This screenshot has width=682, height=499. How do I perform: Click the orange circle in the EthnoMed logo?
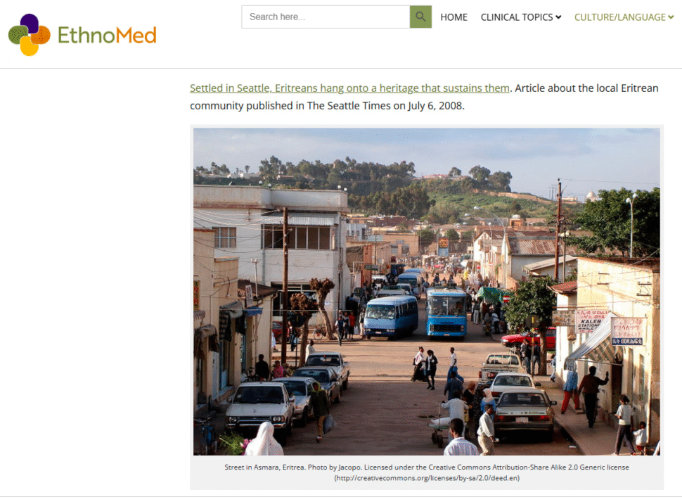coord(41,35)
